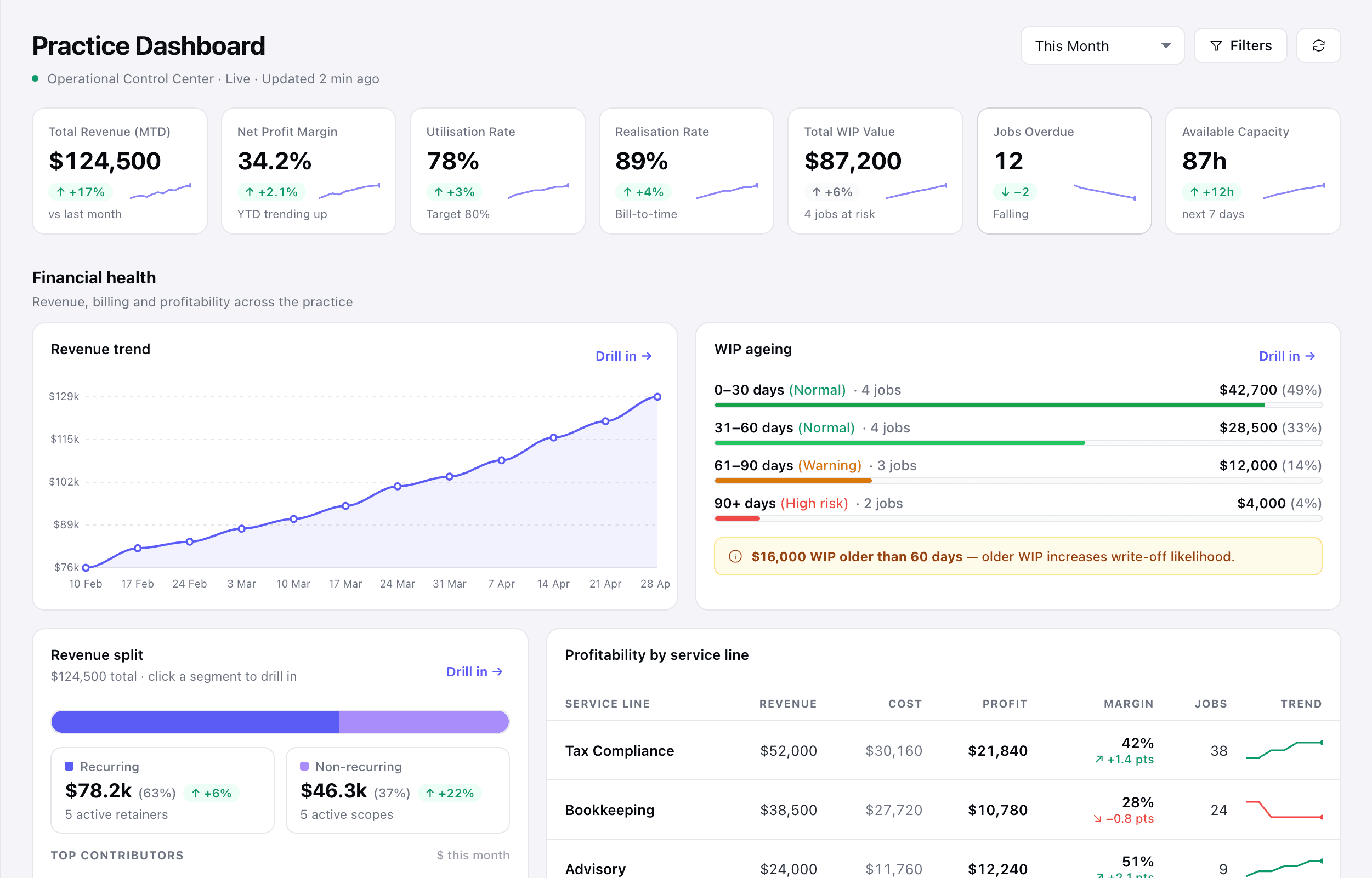
Task: Select the Utilisation Rate card
Action: coord(497,171)
